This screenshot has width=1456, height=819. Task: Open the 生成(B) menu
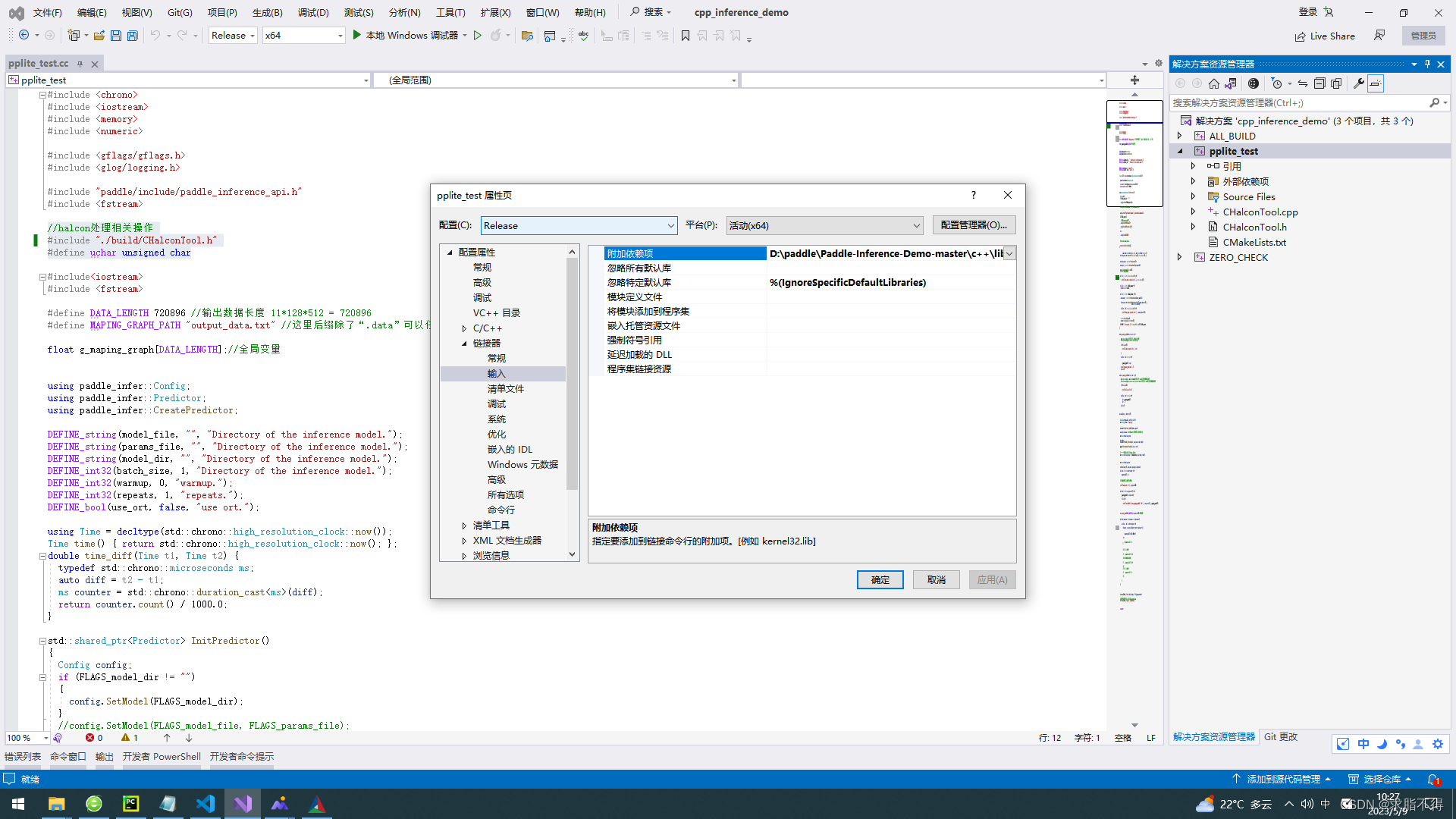[267, 12]
